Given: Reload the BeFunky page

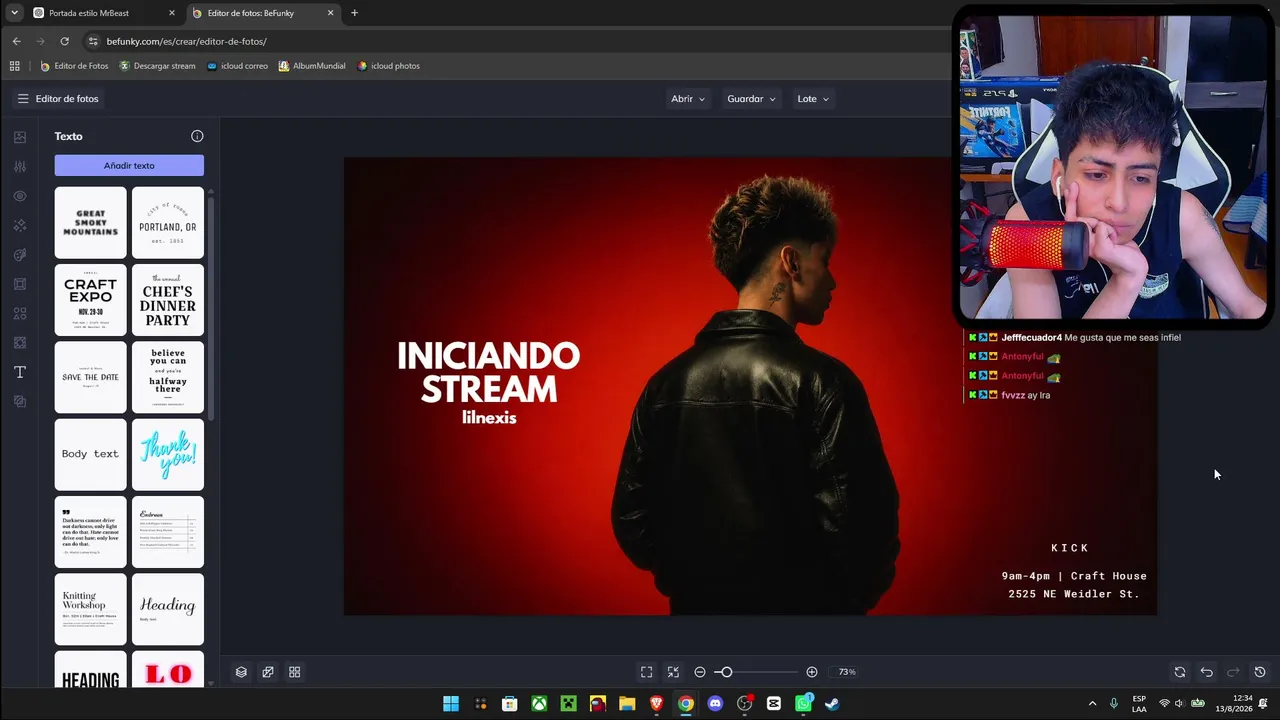Looking at the screenshot, I should click(x=65, y=41).
